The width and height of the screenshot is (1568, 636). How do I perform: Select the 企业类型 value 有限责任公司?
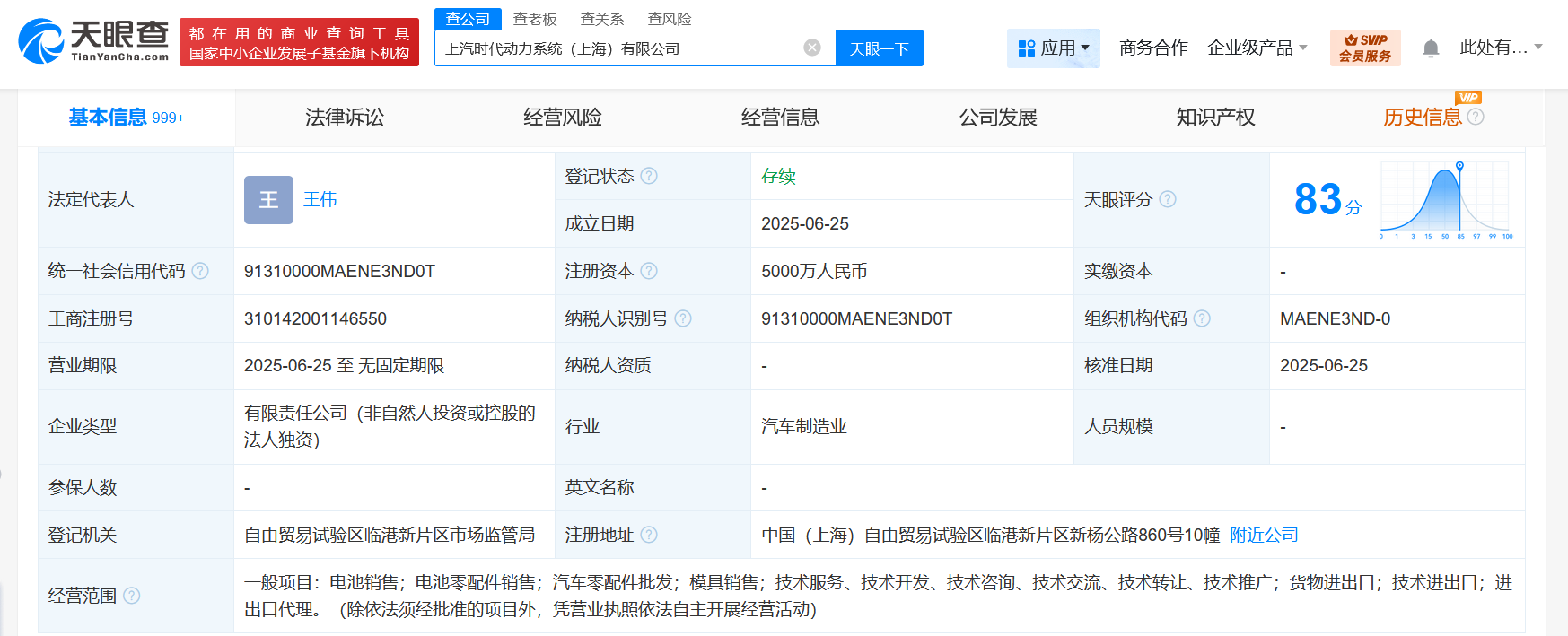tap(390, 426)
